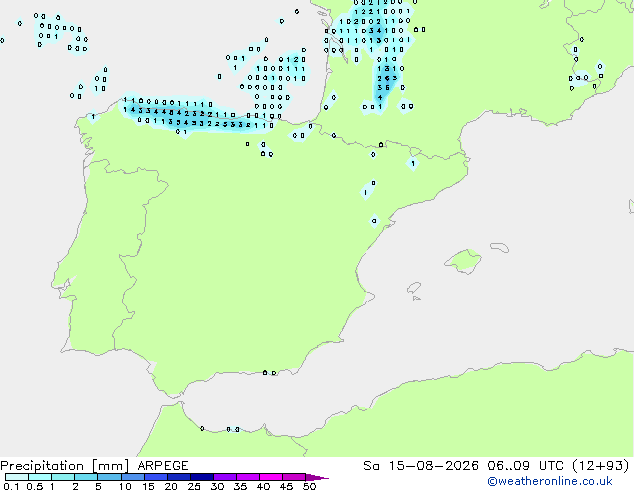Click the arrow tip above 50 mm
This screenshot has height=490, width=634.
(317, 478)
